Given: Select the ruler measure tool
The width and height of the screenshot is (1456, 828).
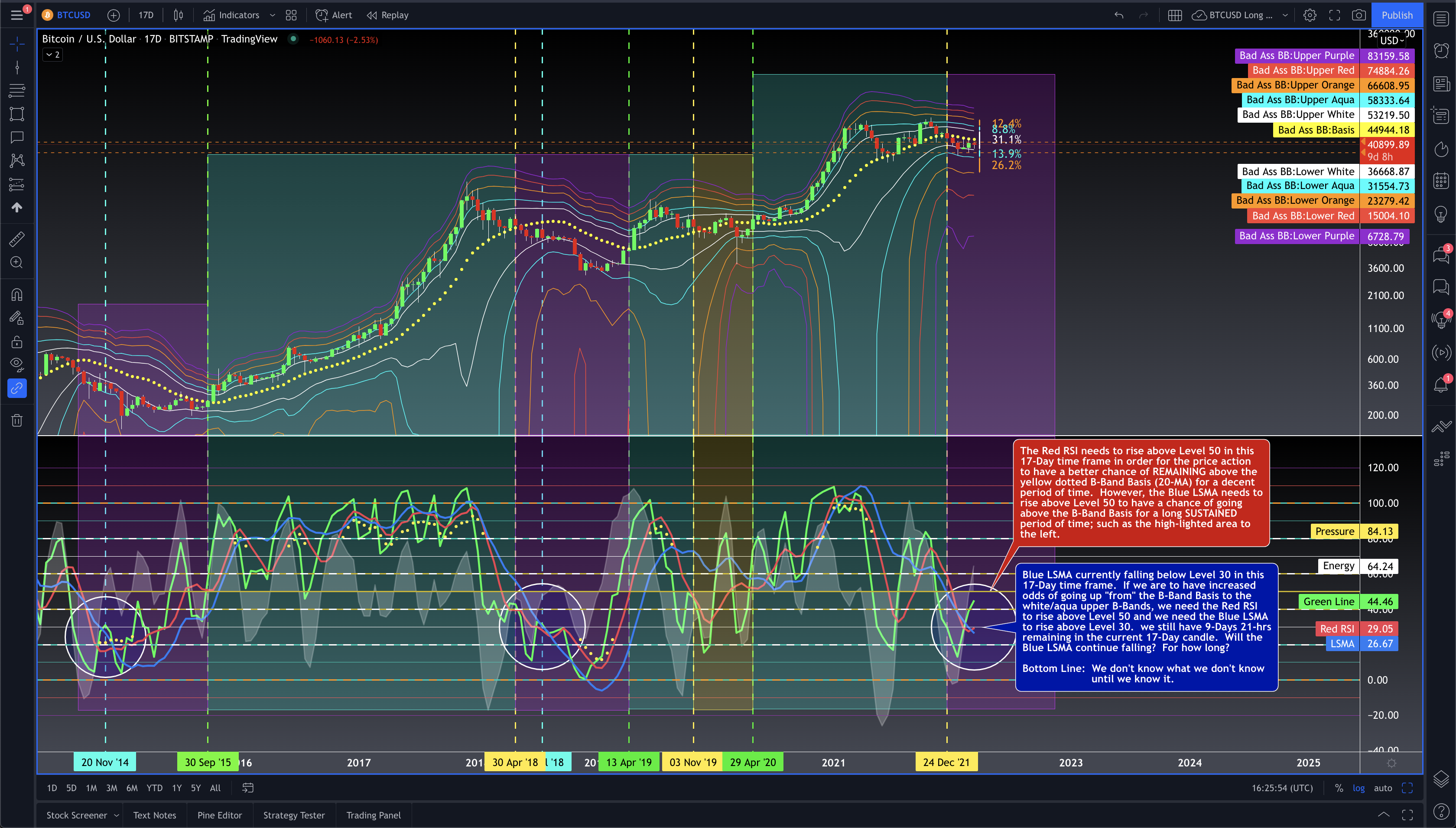Looking at the screenshot, I should click(17, 239).
